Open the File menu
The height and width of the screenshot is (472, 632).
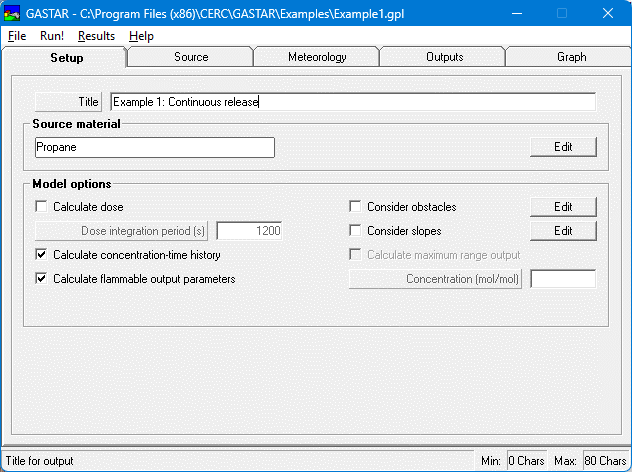[x=16, y=36]
